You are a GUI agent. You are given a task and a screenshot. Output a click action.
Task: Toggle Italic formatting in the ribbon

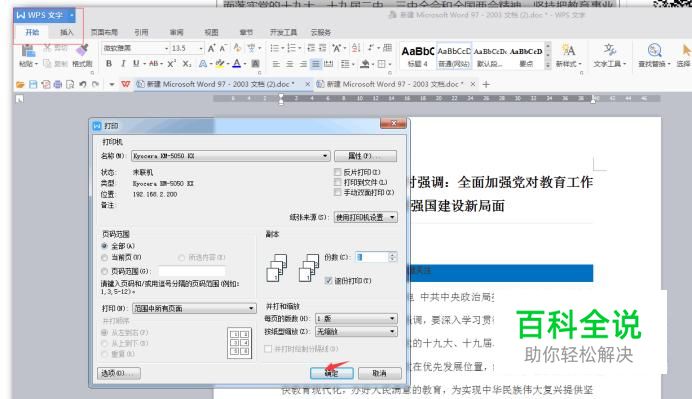pyautogui.click(x=123, y=64)
